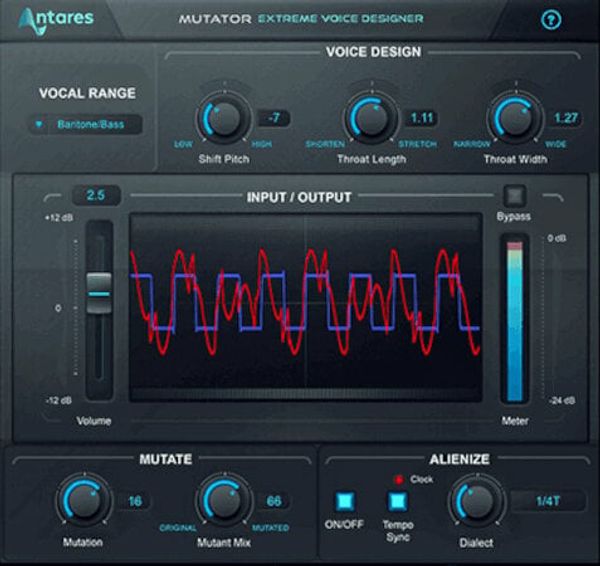Screen dimensions: 600x566
Task: Click the +12 dB volume scale label
Action: click(59, 218)
